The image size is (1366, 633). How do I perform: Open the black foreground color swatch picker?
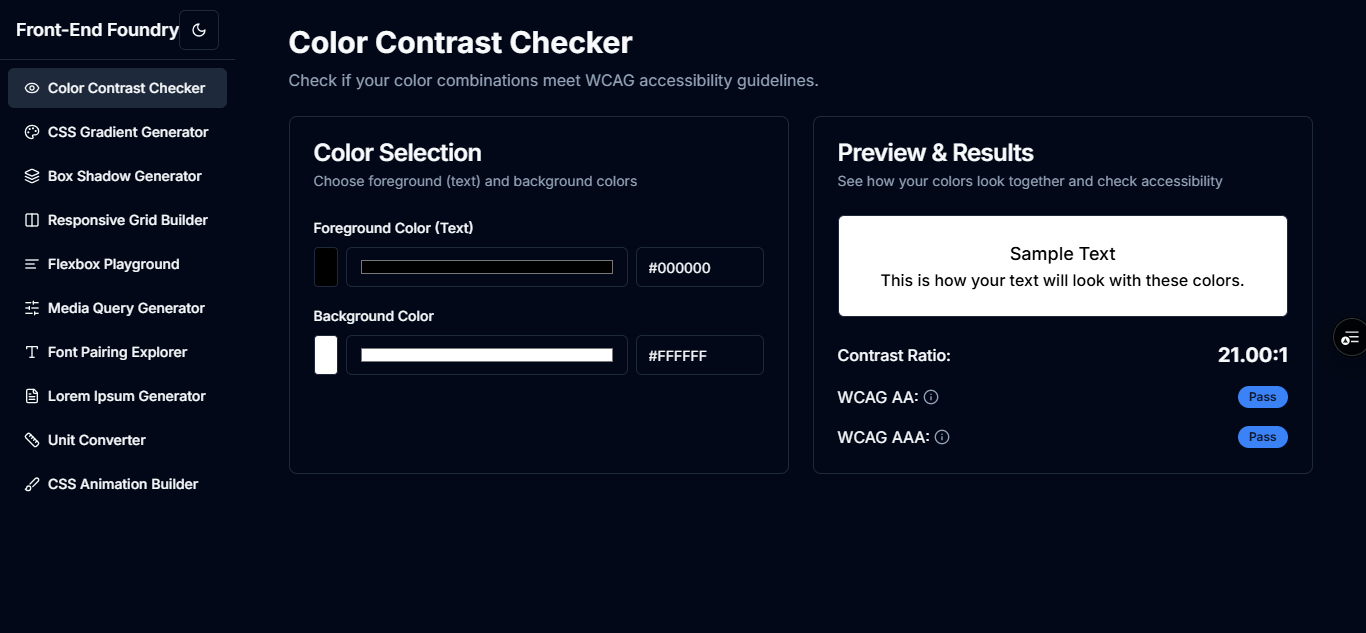click(x=325, y=267)
